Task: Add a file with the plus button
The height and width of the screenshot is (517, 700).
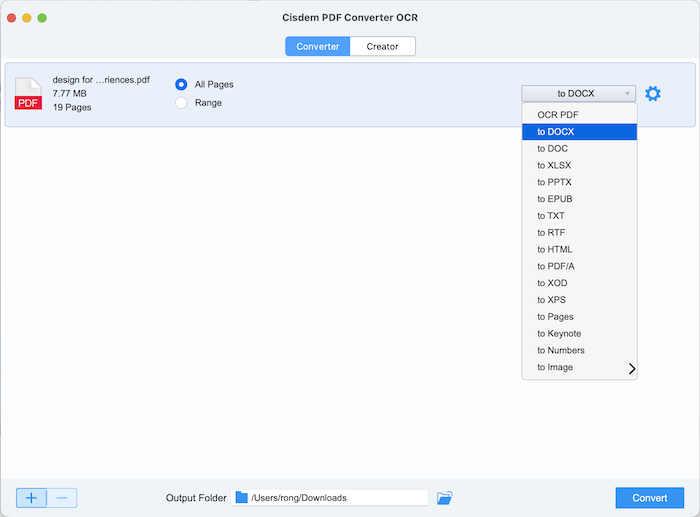Action: tap(31, 498)
